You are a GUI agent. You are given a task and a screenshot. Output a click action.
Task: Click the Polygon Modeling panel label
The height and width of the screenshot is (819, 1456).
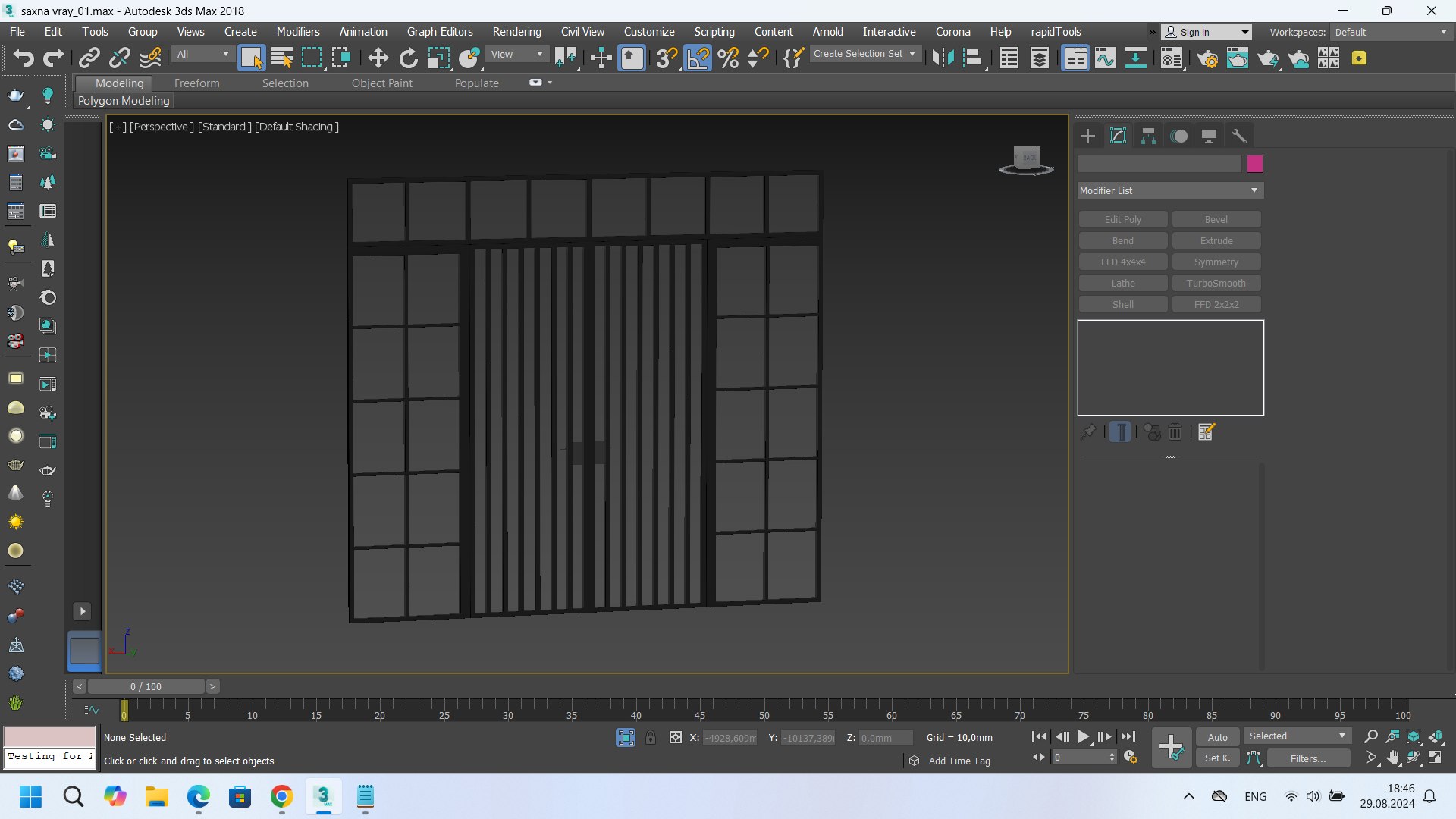(124, 101)
